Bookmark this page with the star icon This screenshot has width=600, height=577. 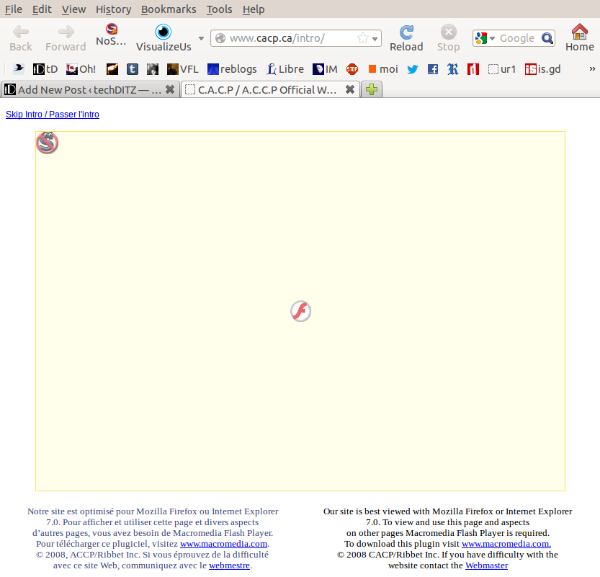[362, 38]
